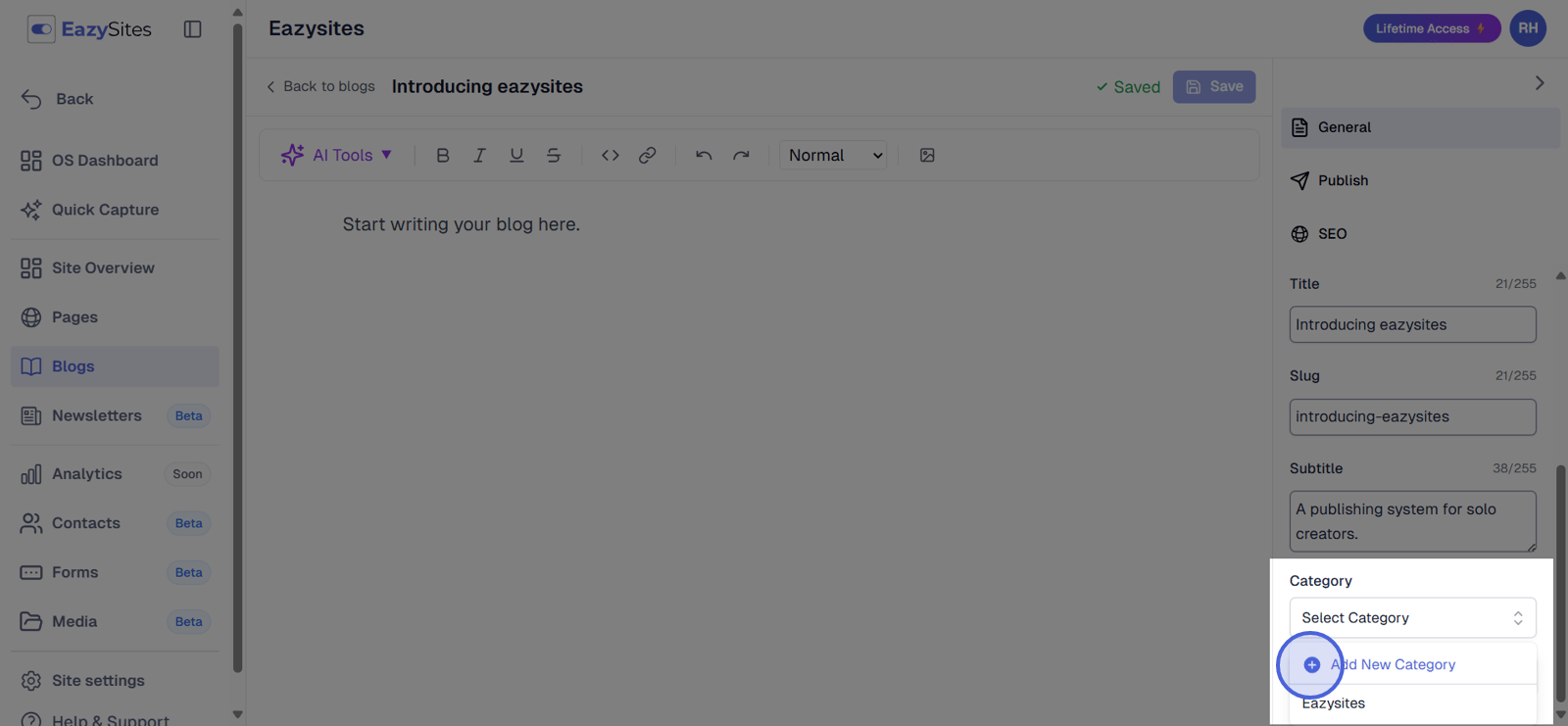Collapse the right settings panel

1540,83
